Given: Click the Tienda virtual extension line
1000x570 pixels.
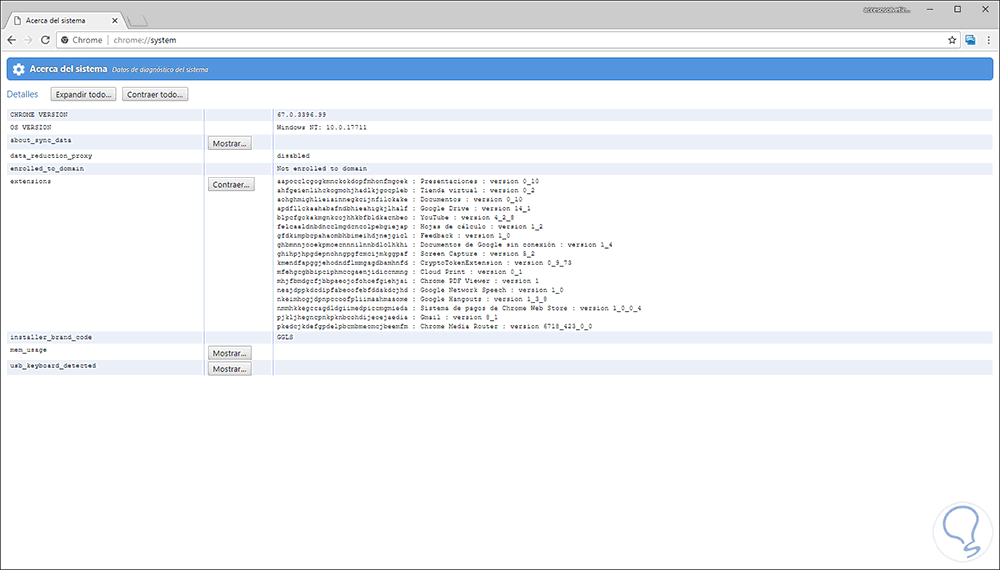Looking at the screenshot, I should click(x=406, y=191).
